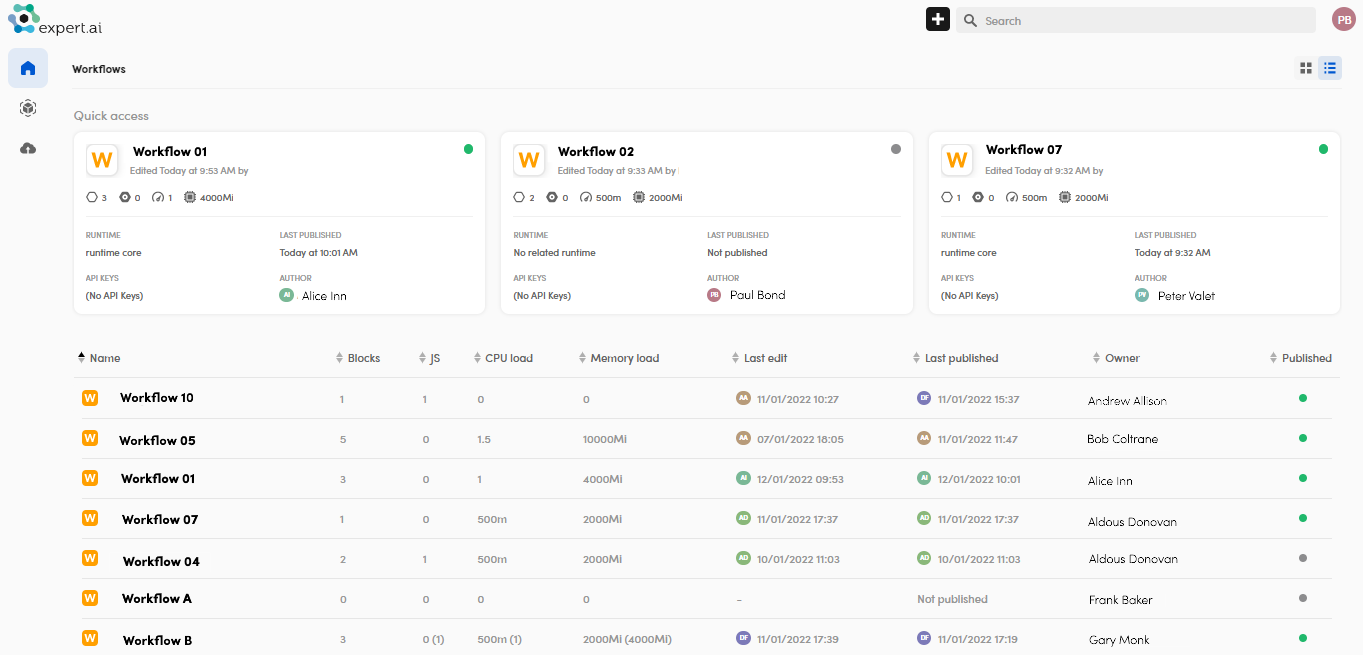Sort the table by Last published
Image resolution: width=1363 pixels, height=655 pixels.
coord(960,358)
